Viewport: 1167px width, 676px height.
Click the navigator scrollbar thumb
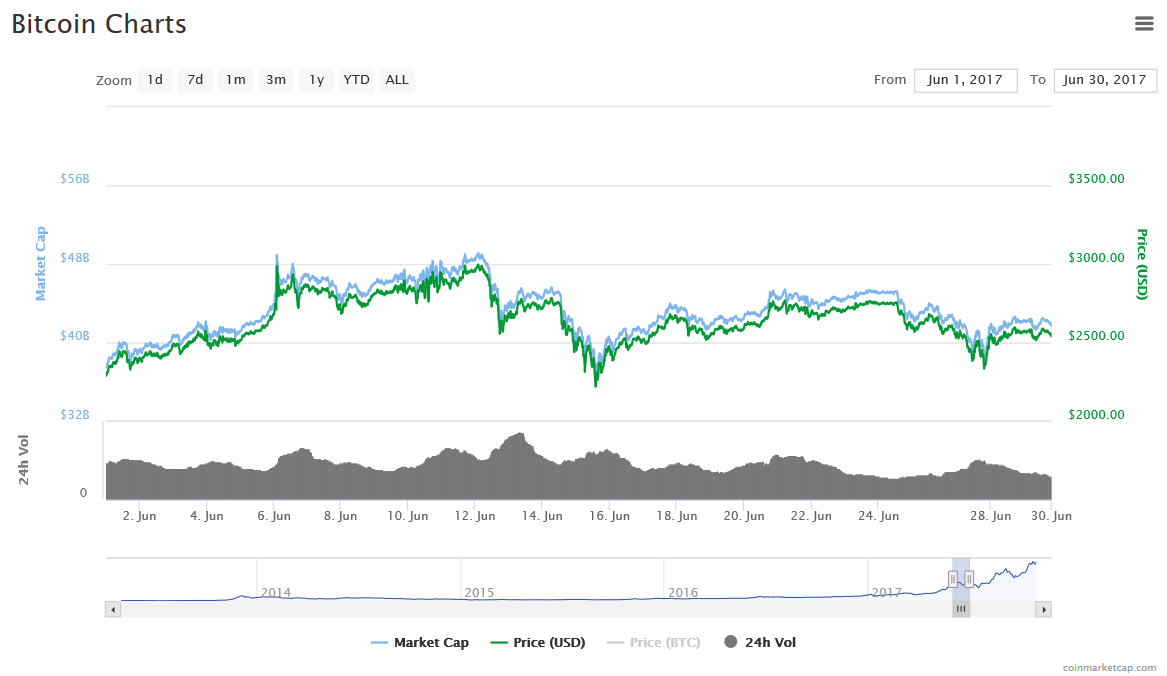961,610
